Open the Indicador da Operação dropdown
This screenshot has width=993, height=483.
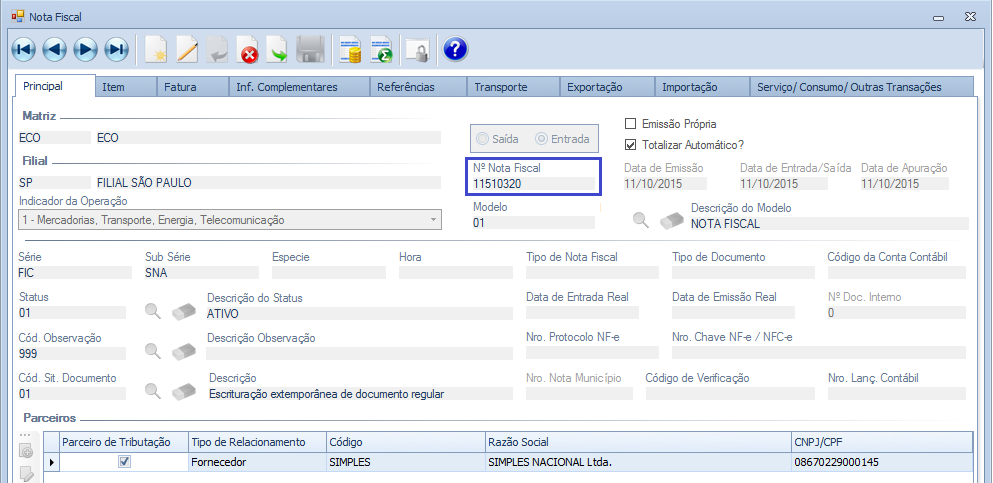pos(230,220)
